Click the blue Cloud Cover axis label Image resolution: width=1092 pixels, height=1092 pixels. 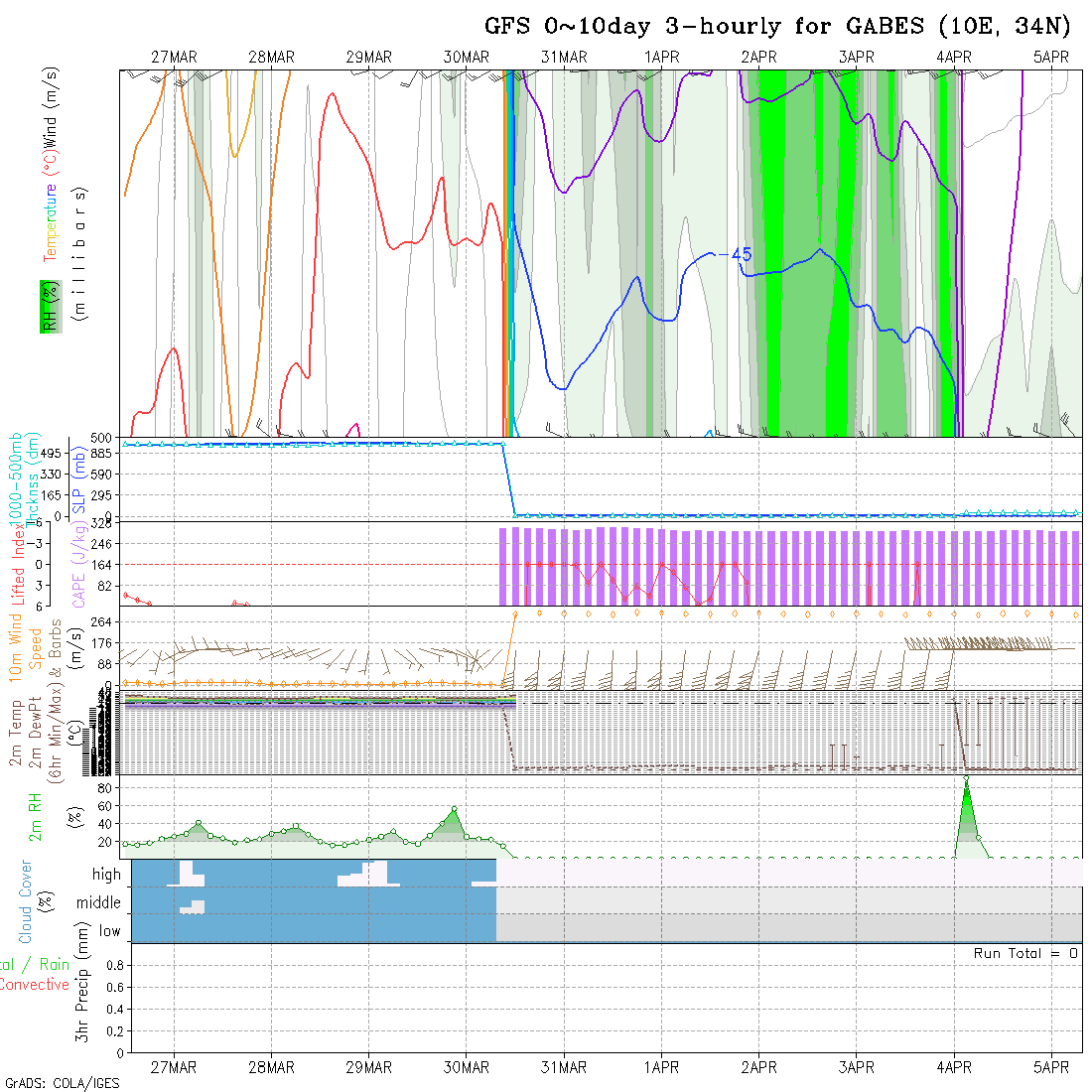click(x=26, y=901)
